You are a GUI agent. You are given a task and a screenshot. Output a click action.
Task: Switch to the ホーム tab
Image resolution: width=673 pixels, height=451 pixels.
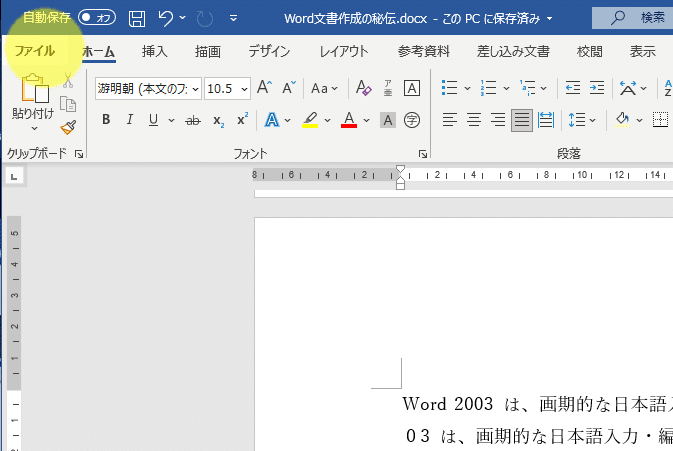98,51
